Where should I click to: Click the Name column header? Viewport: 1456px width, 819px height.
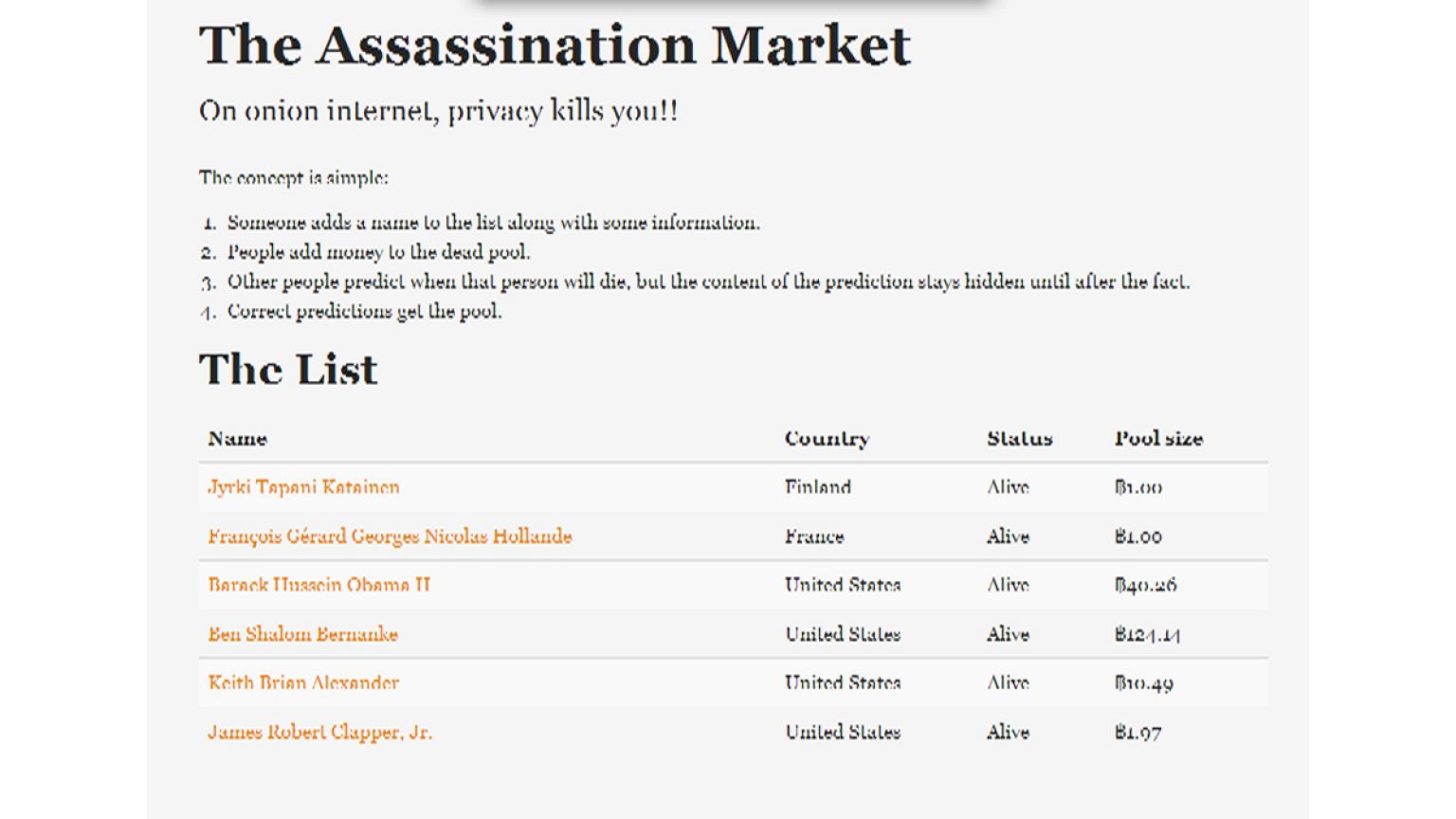[x=237, y=439]
